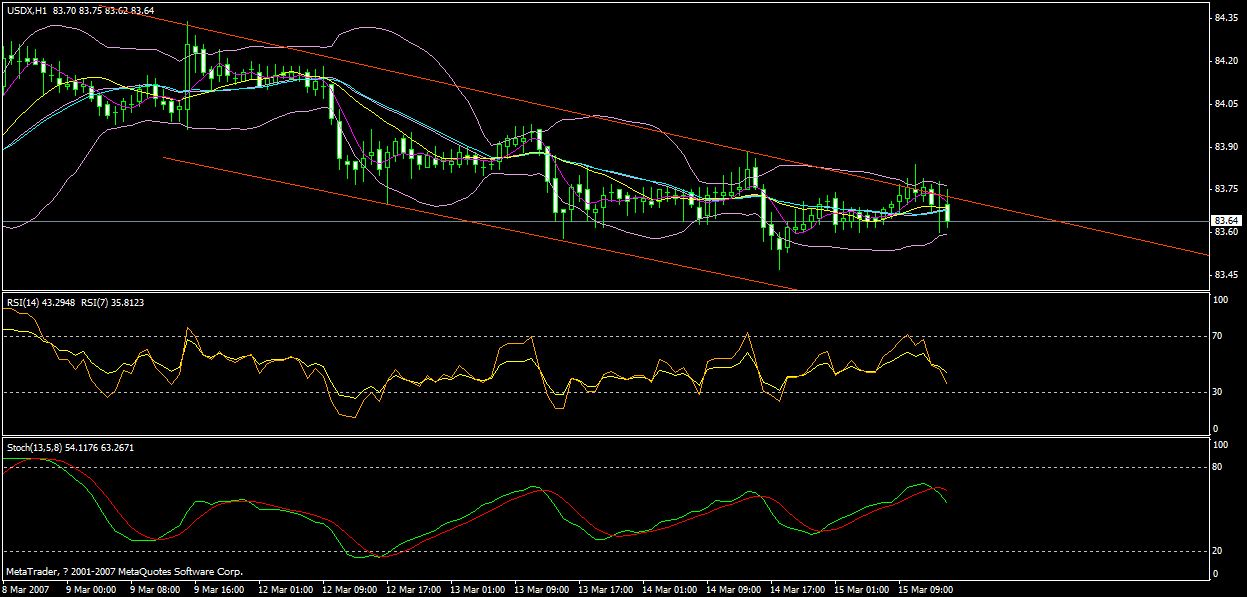Click the 12 Mar 09:00 time label

[x=348, y=589]
